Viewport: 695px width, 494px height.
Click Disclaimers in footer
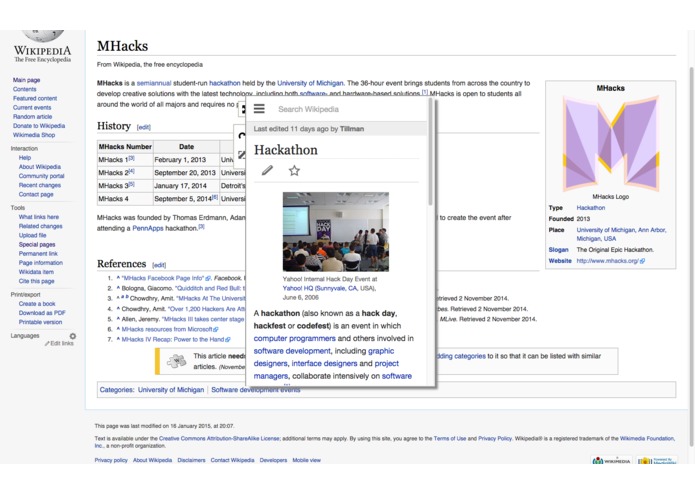[191, 460]
